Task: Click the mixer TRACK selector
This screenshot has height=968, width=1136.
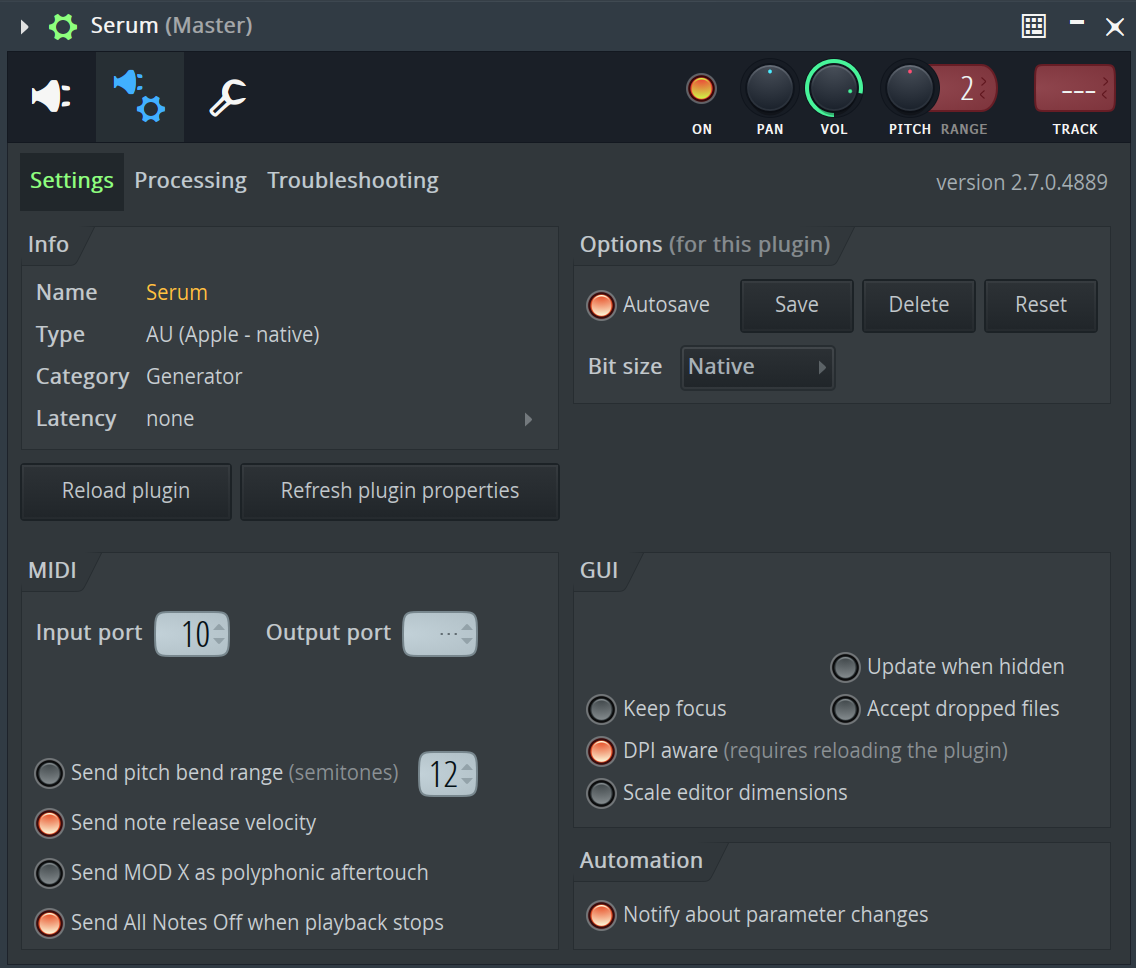Action: click(1074, 88)
